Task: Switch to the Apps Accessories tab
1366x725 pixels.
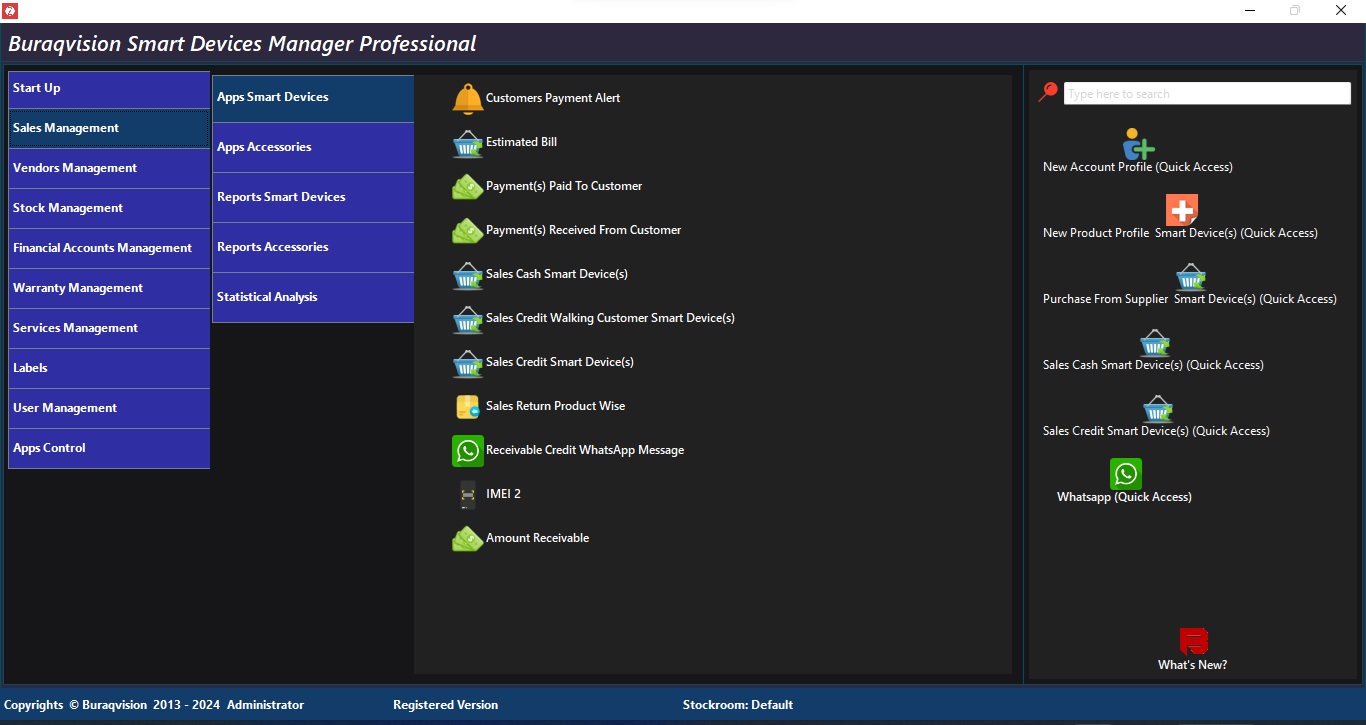Action: [x=313, y=147]
